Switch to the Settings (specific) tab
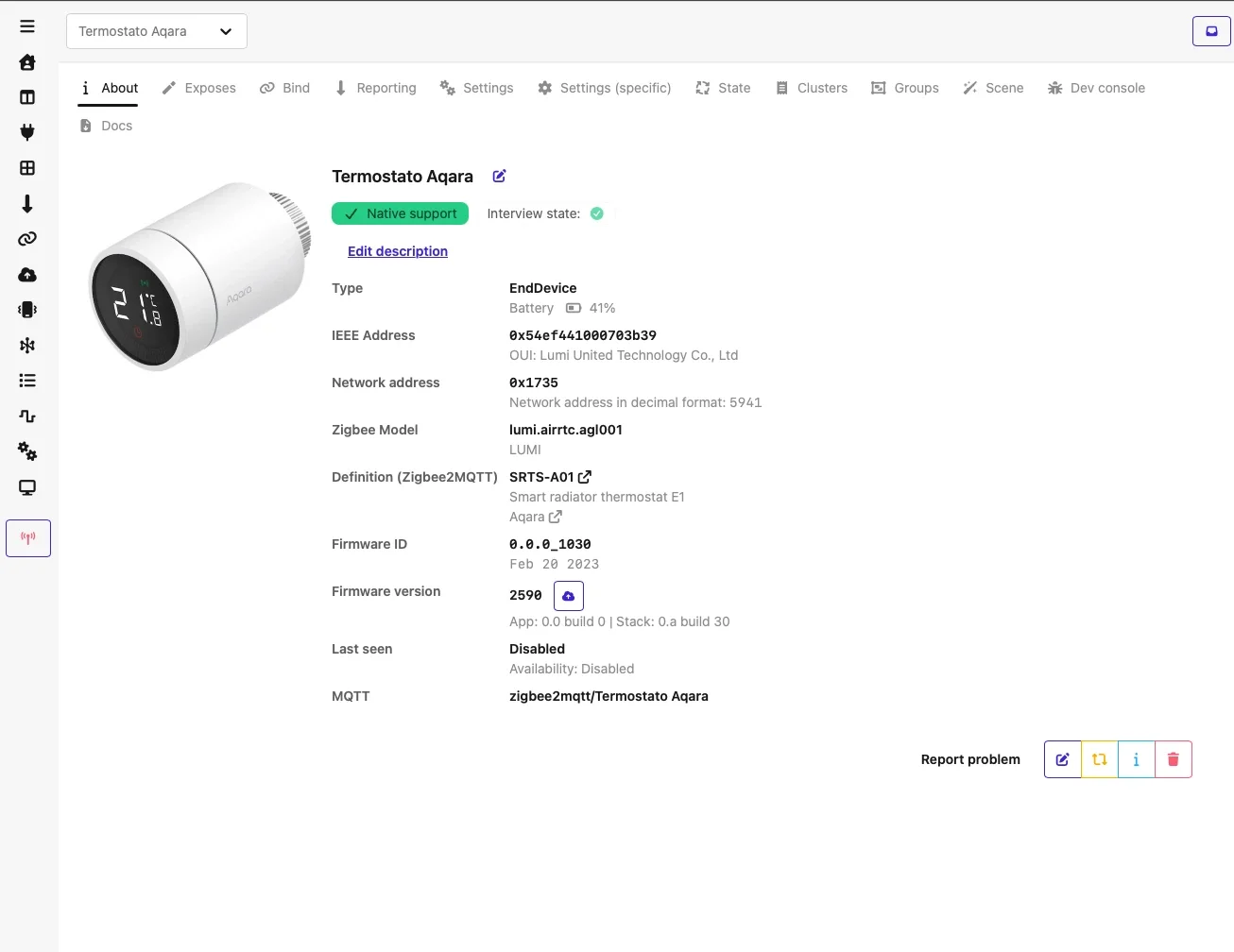 coord(604,88)
